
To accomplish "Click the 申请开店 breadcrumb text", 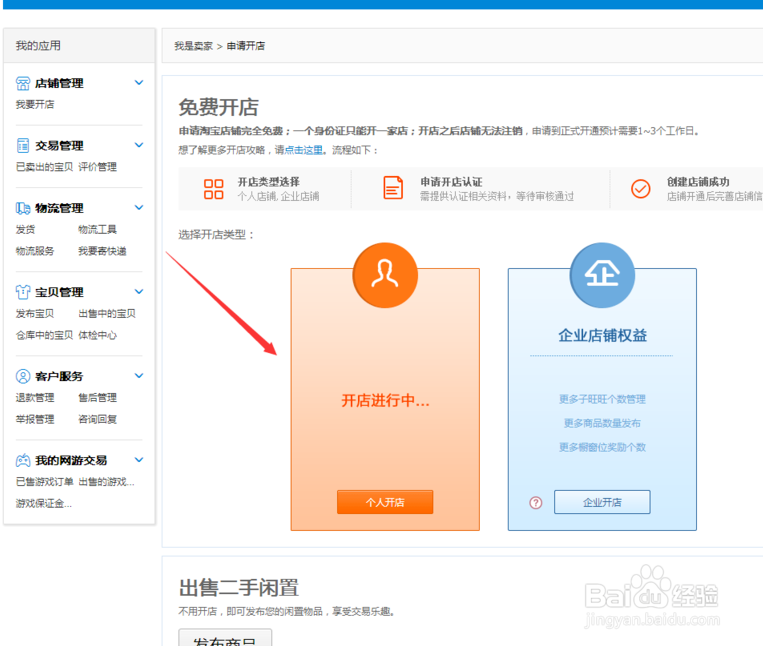I will (x=246, y=46).
